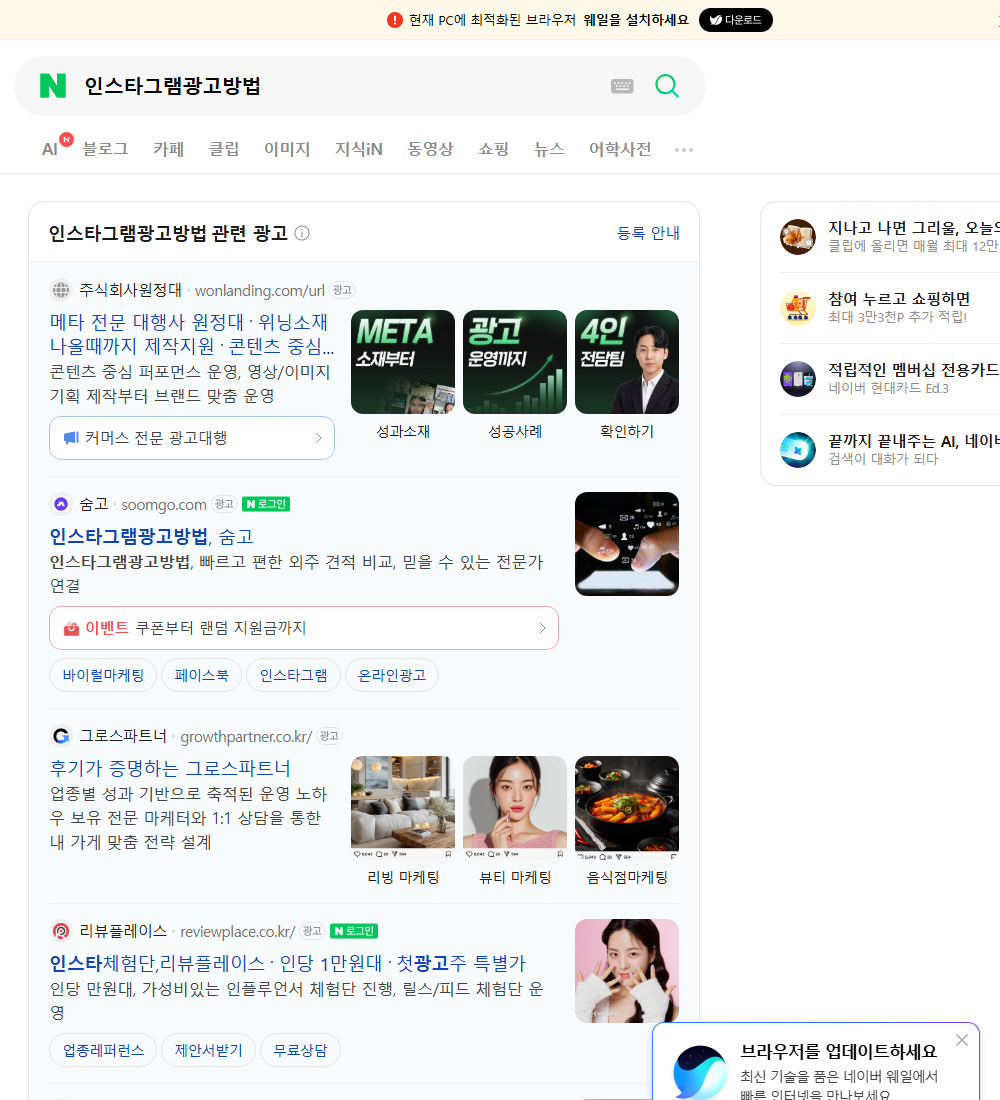The height and width of the screenshot is (1100, 1000).
Task: Click the green Naver N logo
Action: click(x=53, y=86)
